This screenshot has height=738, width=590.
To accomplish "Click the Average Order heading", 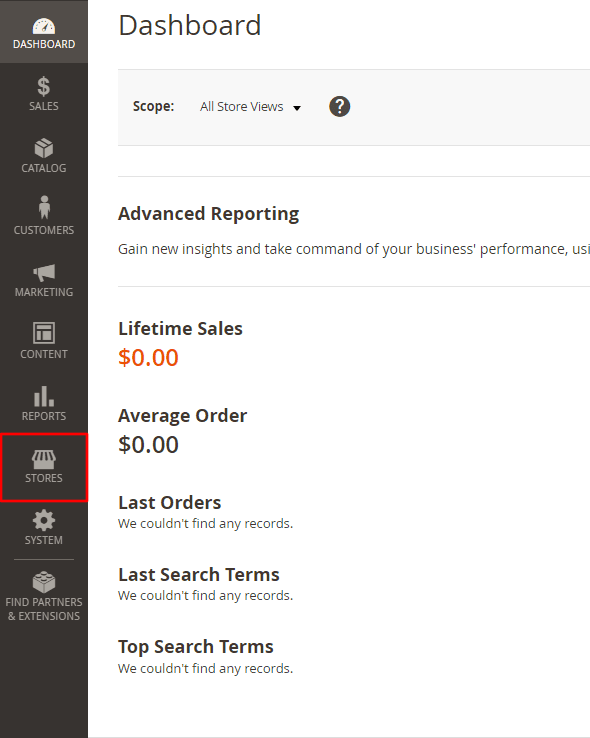I will (183, 416).
